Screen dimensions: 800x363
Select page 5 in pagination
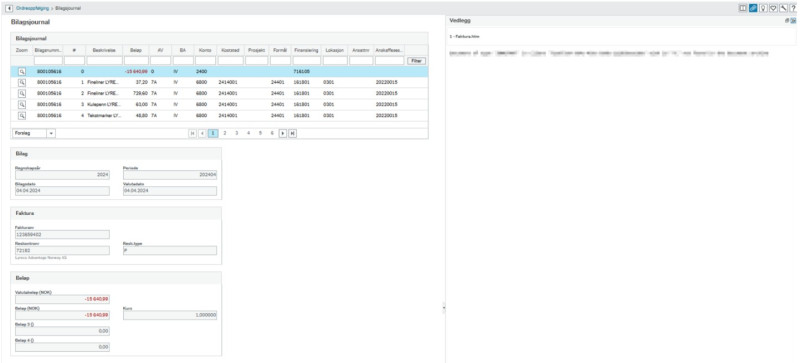[260, 133]
